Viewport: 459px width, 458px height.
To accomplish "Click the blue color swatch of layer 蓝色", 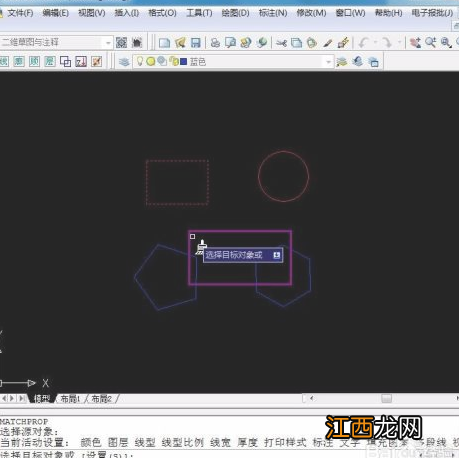I will [183, 62].
